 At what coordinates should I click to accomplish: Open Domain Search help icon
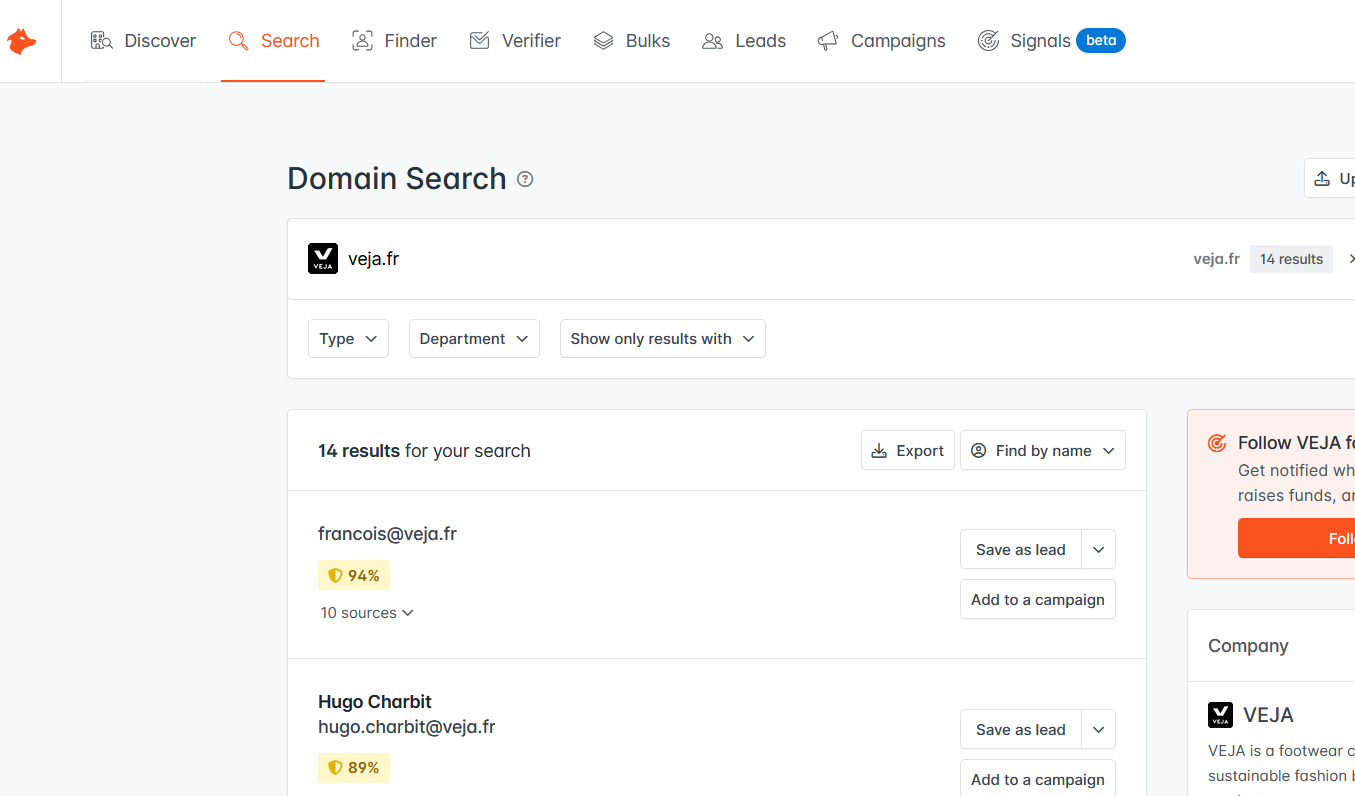pyautogui.click(x=525, y=179)
